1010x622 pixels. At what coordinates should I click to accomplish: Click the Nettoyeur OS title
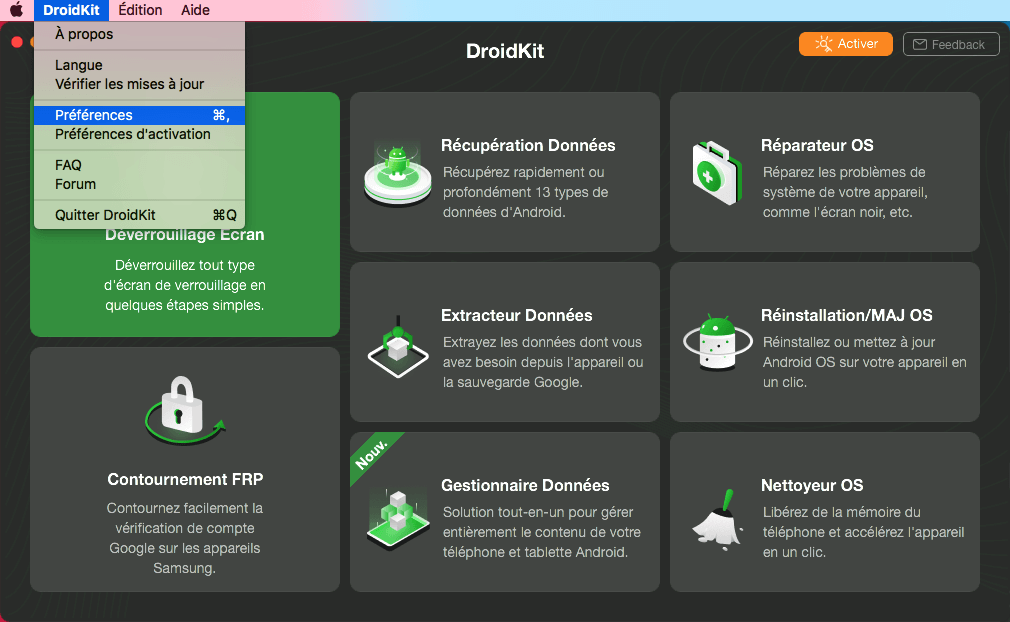(812, 485)
